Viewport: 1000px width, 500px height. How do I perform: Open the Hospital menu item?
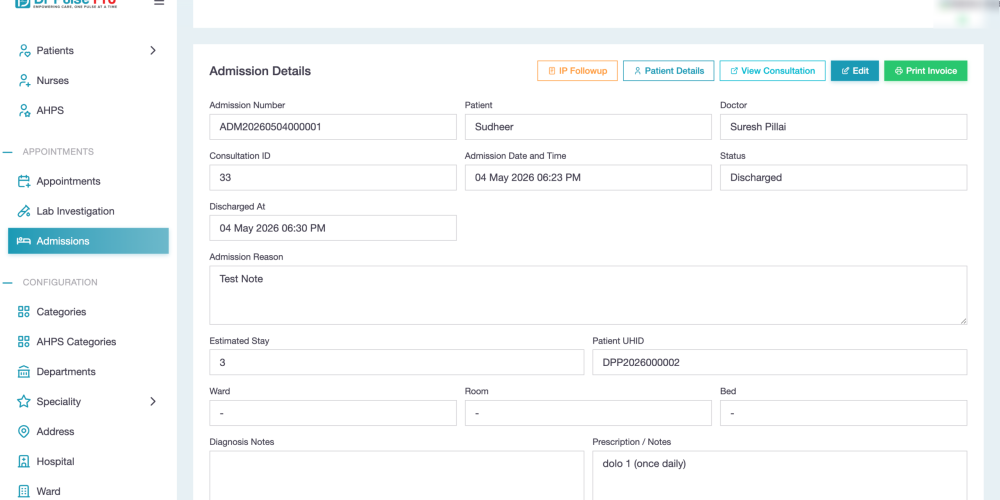click(88, 462)
